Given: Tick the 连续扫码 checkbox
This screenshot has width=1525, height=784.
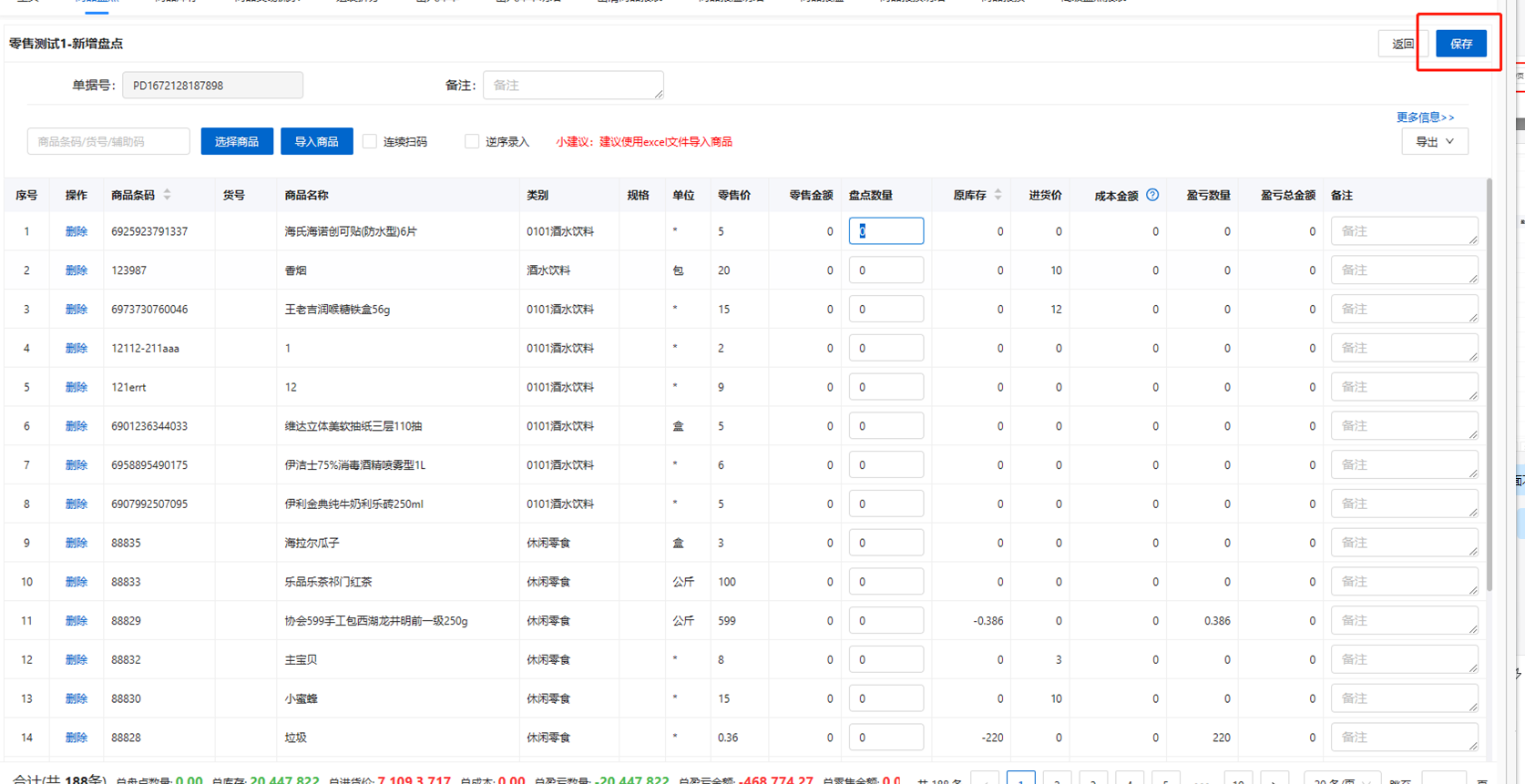Looking at the screenshot, I should (x=370, y=141).
